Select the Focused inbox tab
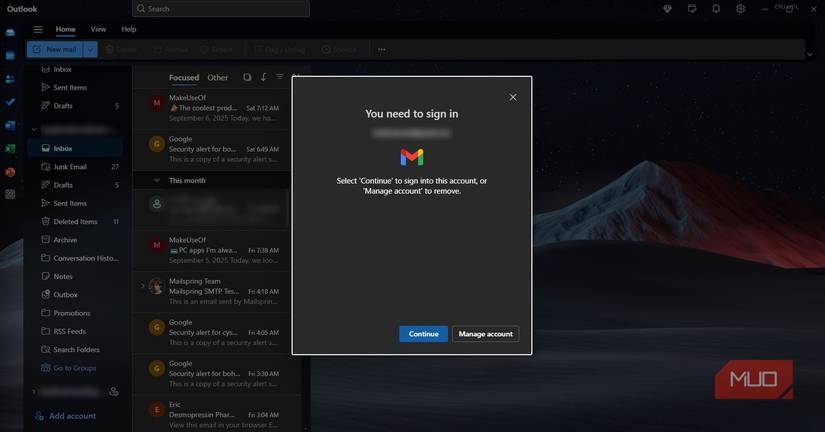 184,78
